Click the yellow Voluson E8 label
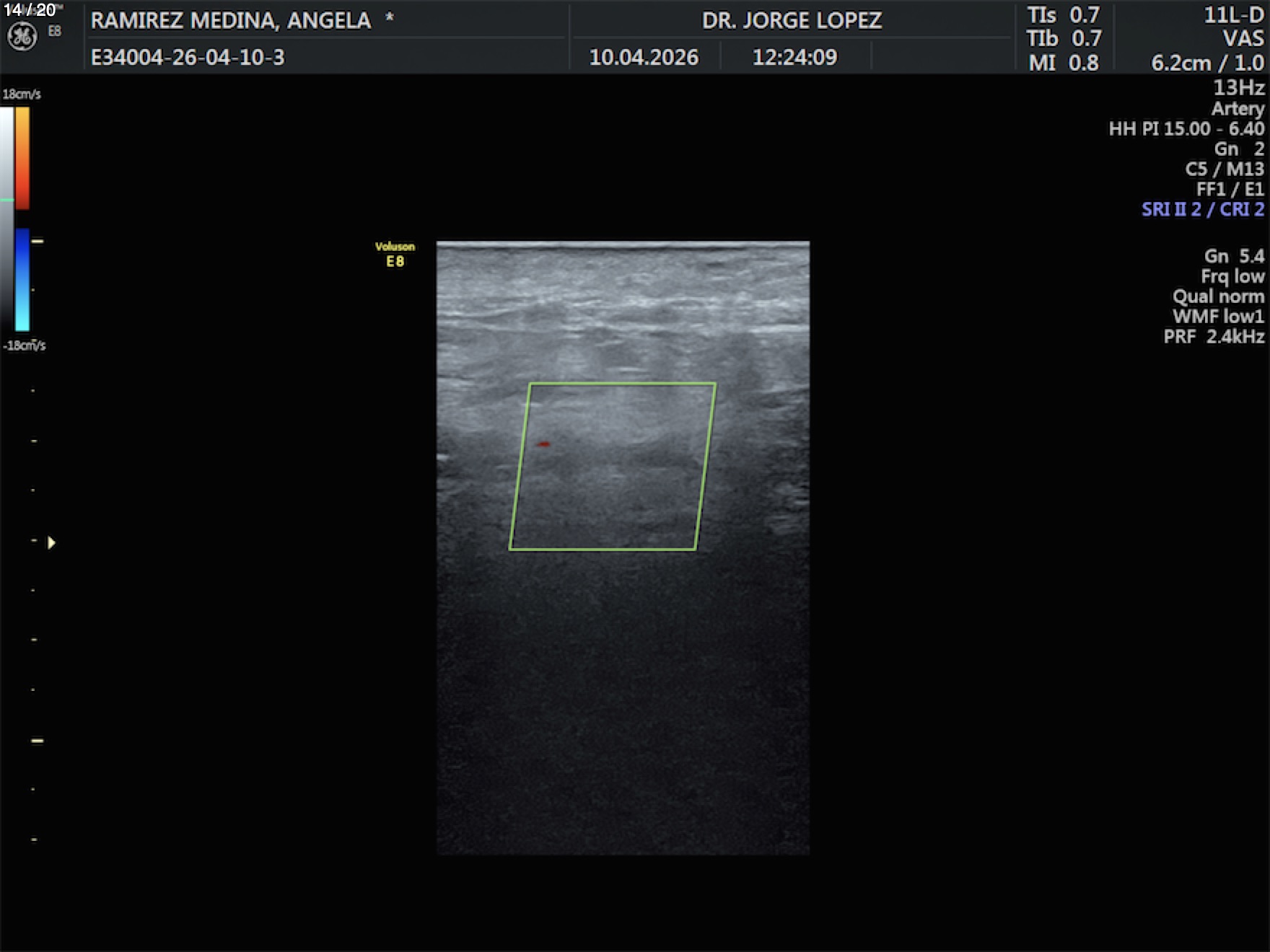Viewport: 1270px width, 952px height. [395, 255]
